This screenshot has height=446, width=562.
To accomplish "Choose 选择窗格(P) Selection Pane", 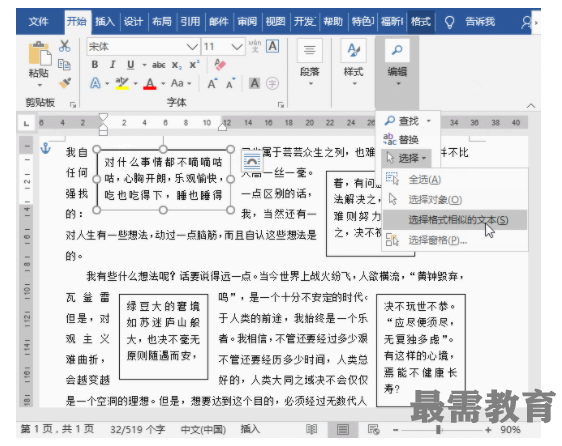I will click(454, 240).
